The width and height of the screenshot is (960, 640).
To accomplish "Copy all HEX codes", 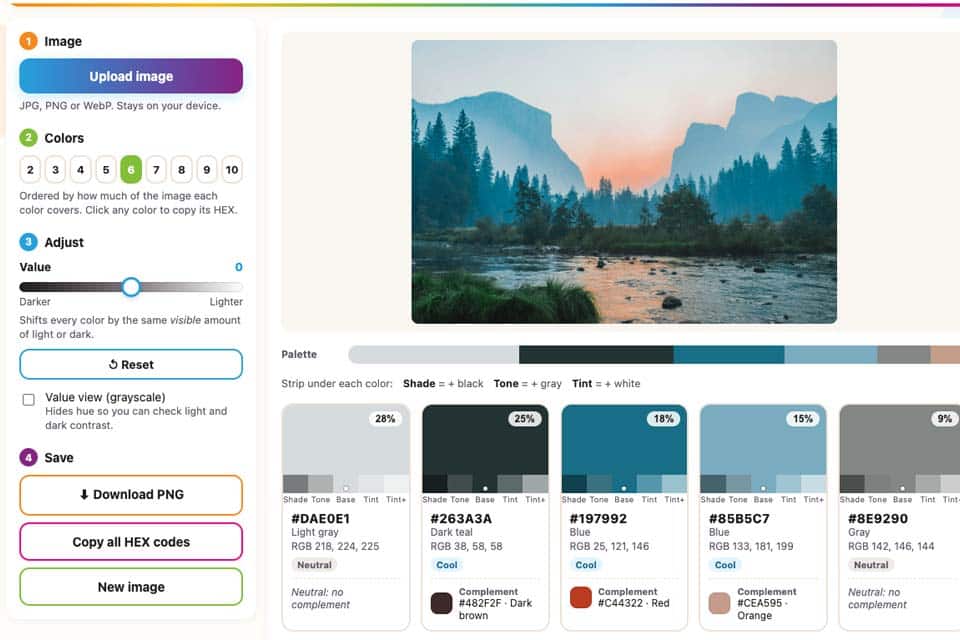I will pos(131,542).
